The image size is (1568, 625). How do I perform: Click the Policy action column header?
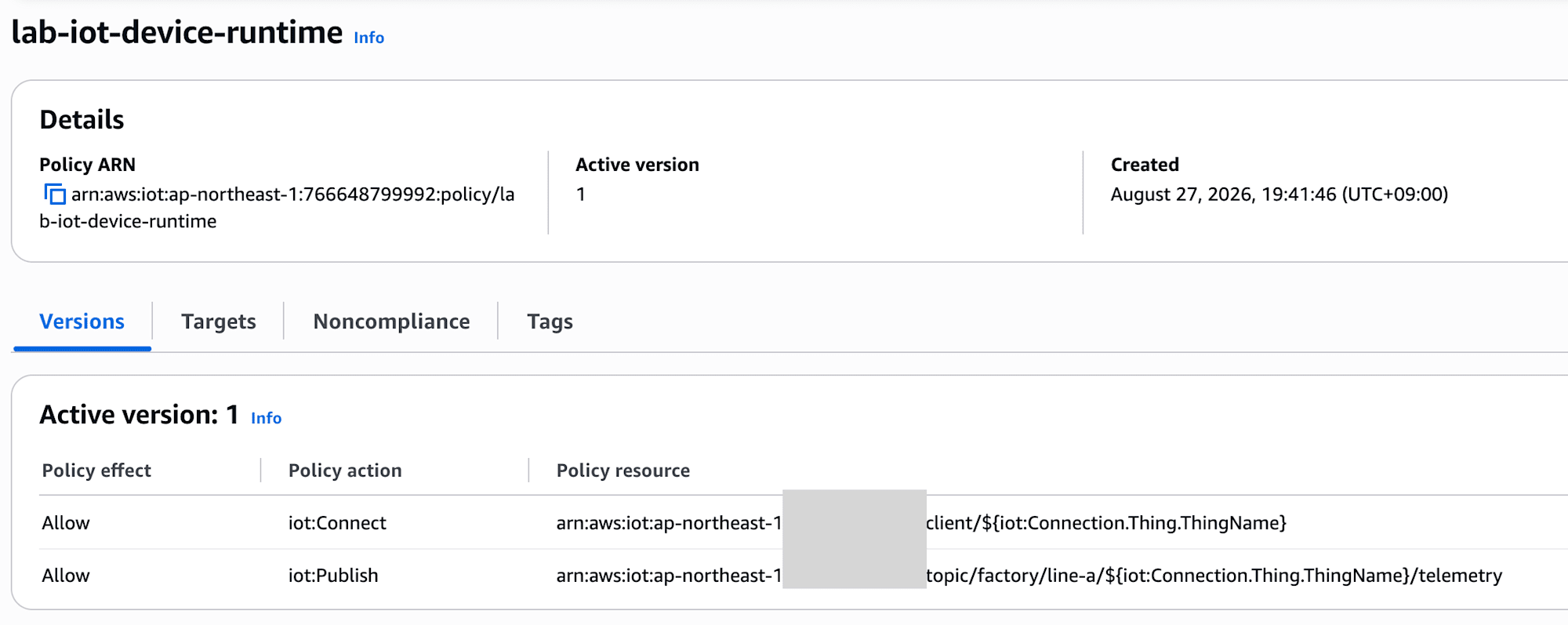click(345, 471)
